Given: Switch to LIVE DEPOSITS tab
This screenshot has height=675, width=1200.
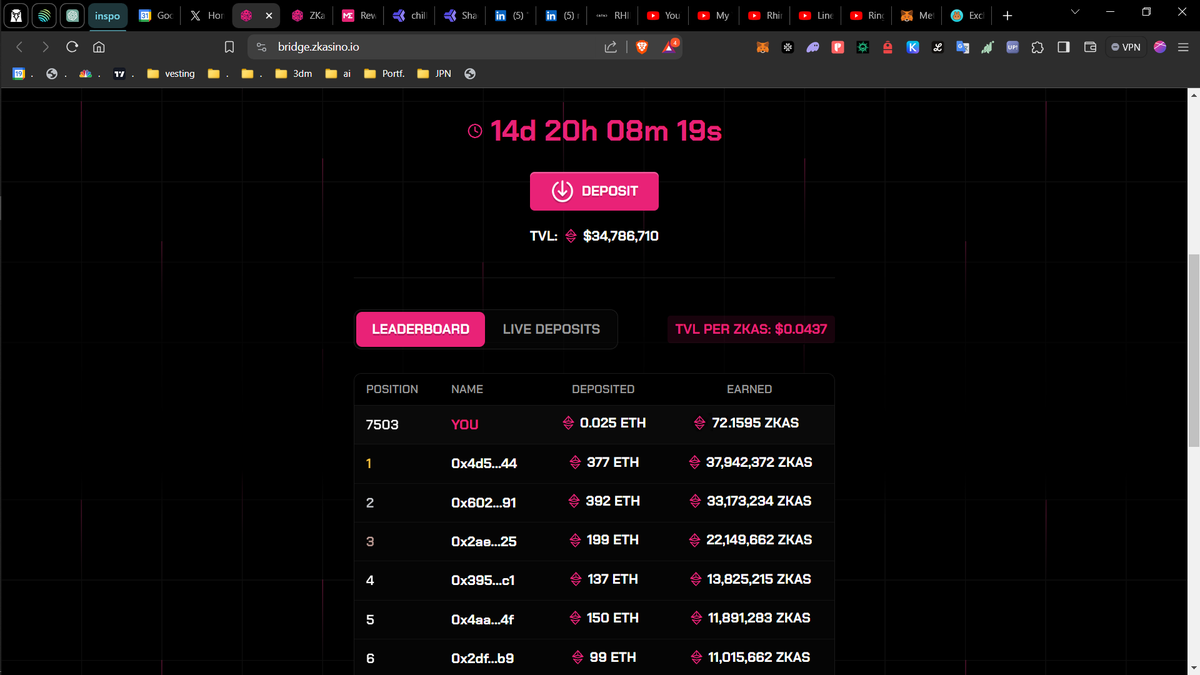Looking at the screenshot, I should click(x=551, y=329).
